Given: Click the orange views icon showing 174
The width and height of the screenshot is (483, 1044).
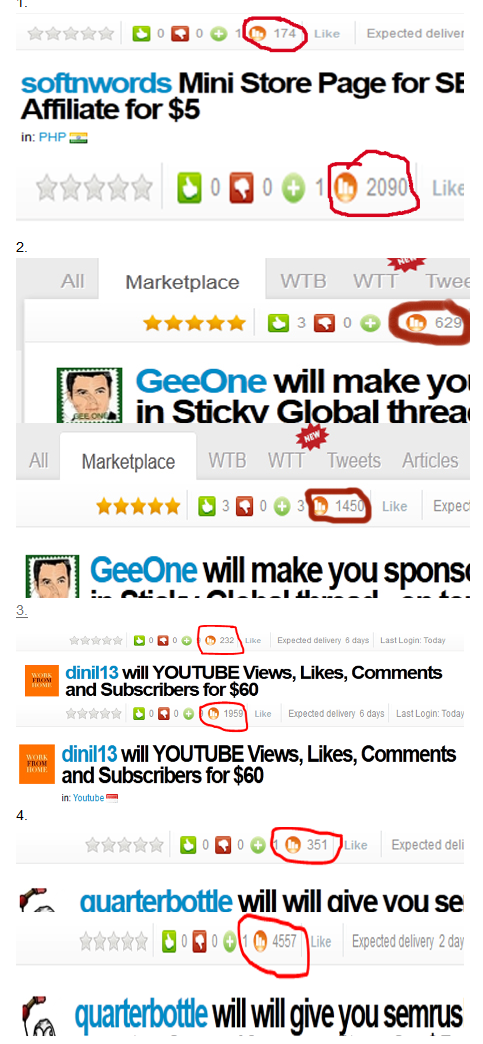Looking at the screenshot, I should point(258,33).
